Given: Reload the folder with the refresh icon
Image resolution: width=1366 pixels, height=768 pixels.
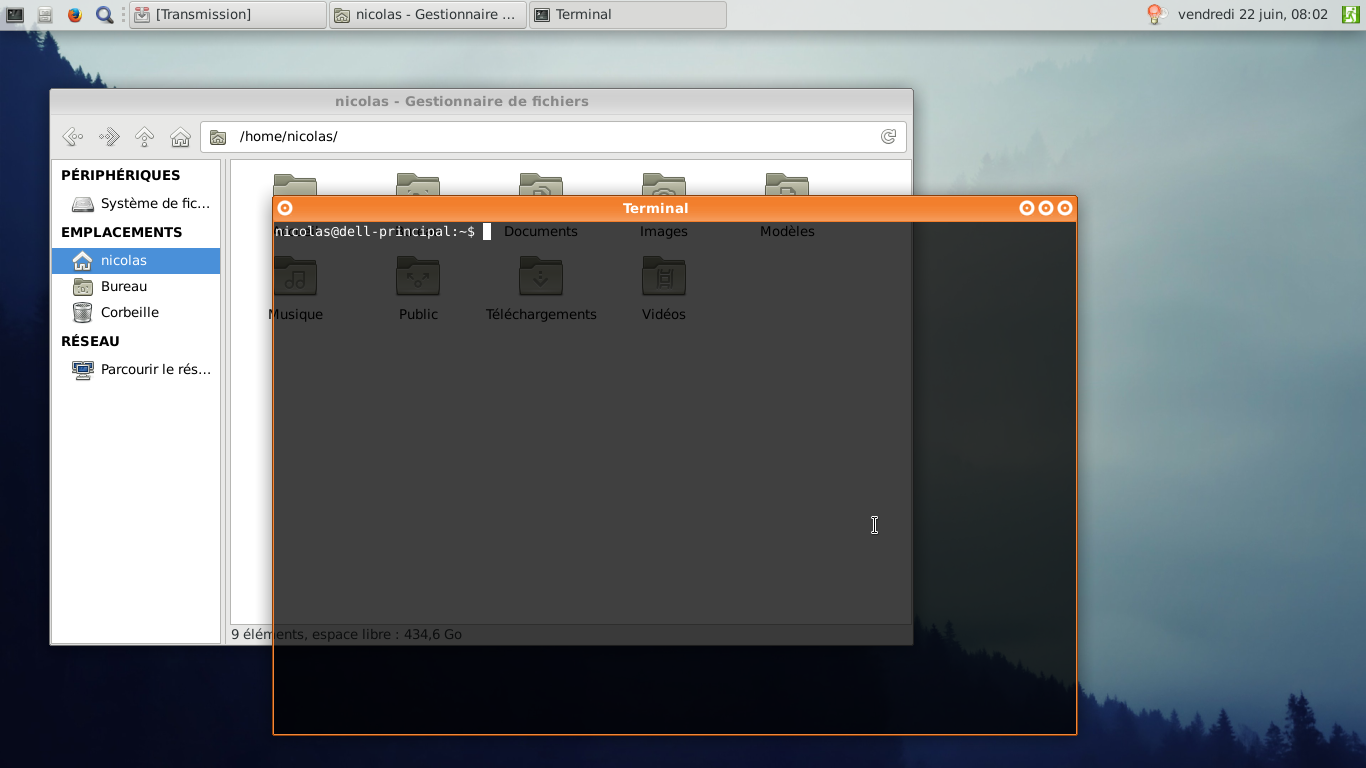Looking at the screenshot, I should (x=888, y=137).
